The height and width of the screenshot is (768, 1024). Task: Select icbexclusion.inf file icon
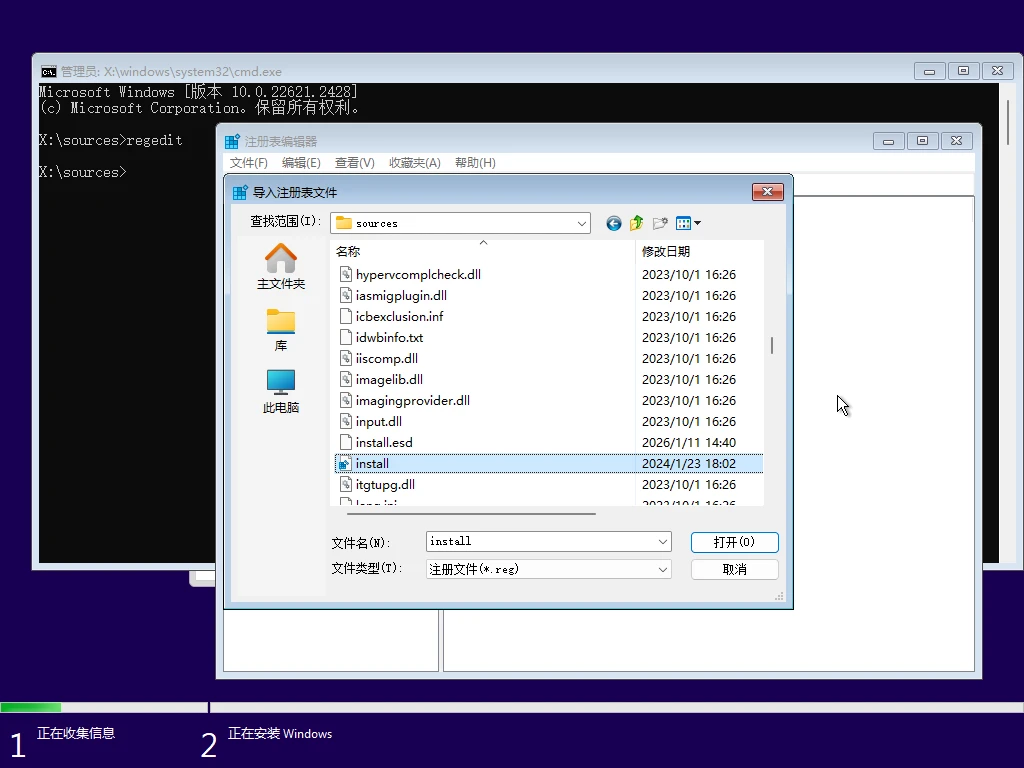346,316
